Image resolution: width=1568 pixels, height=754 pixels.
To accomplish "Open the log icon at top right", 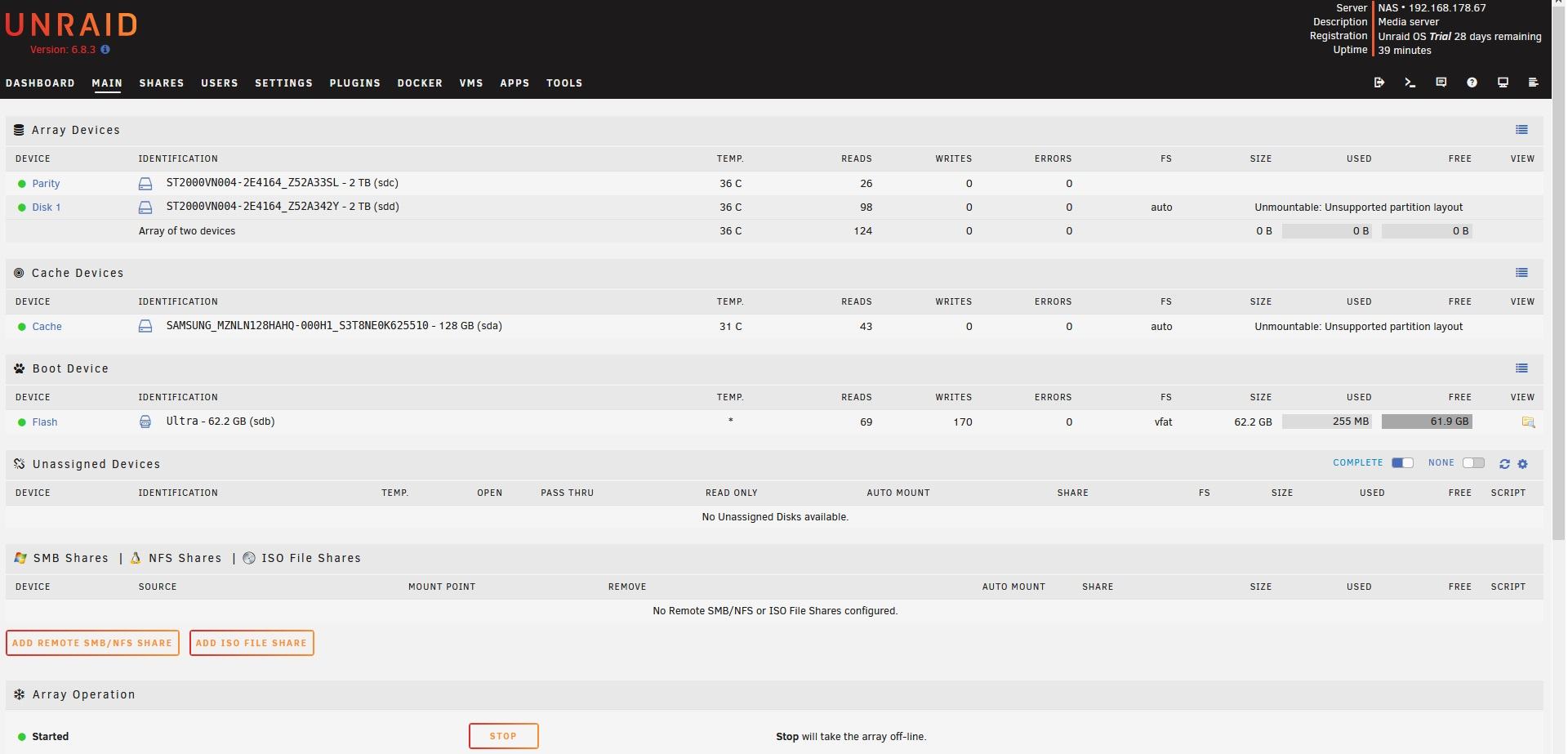I will pyautogui.click(x=1534, y=83).
